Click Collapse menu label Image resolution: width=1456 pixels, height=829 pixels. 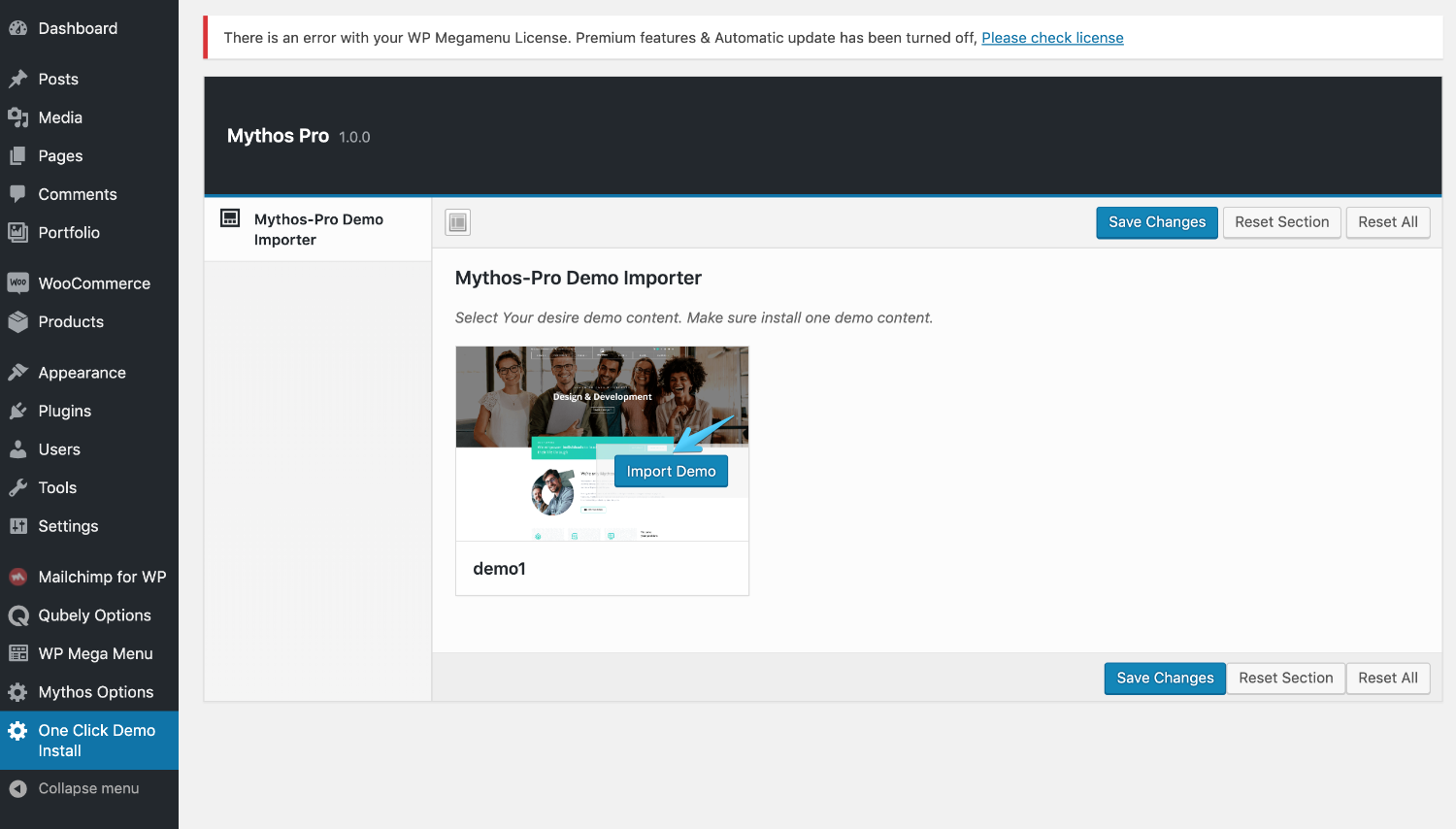coord(88,788)
